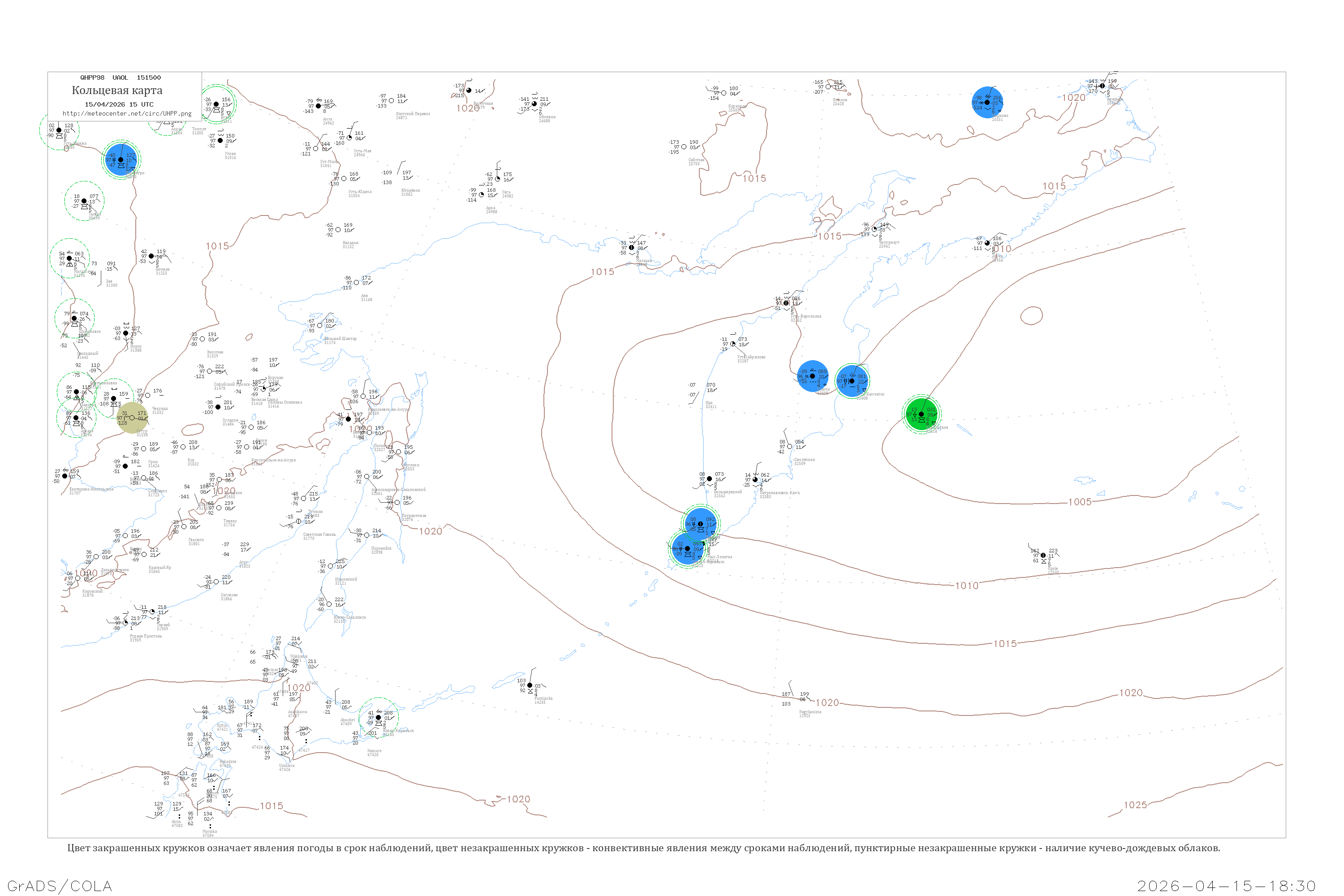1344x896 pixels.
Task: Click the Кольцевая карта title
Action: (117, 90)
